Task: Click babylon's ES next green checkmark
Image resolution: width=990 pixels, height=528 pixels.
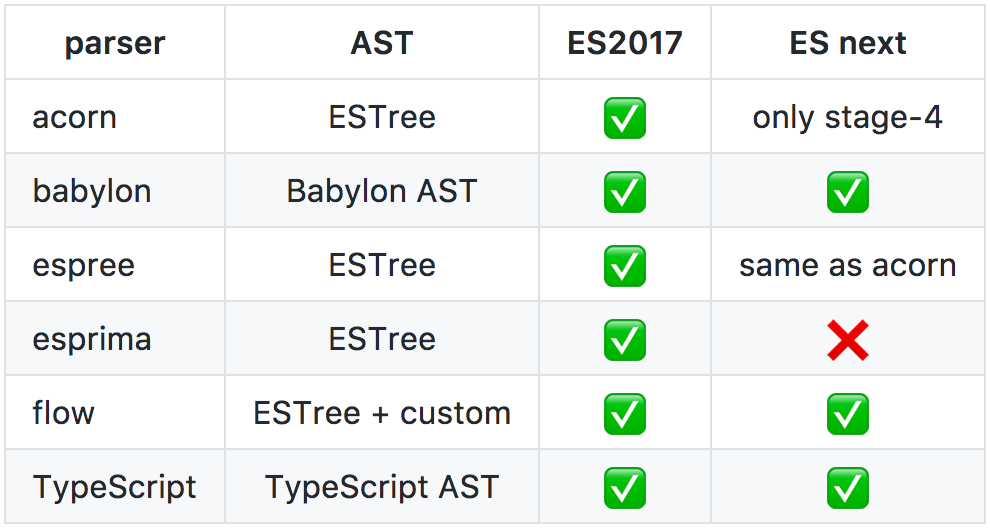Action: pos(847,192)
